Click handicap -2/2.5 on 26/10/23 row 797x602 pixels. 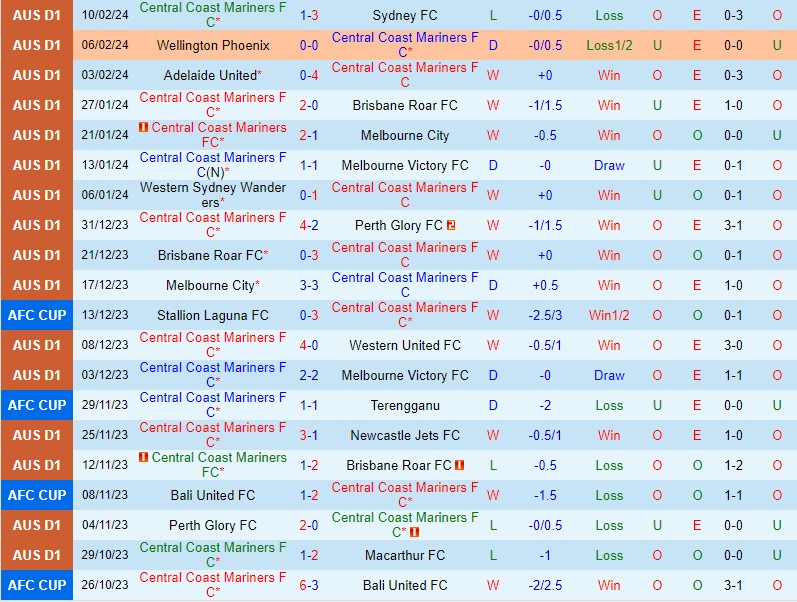(x=545, y=585)
